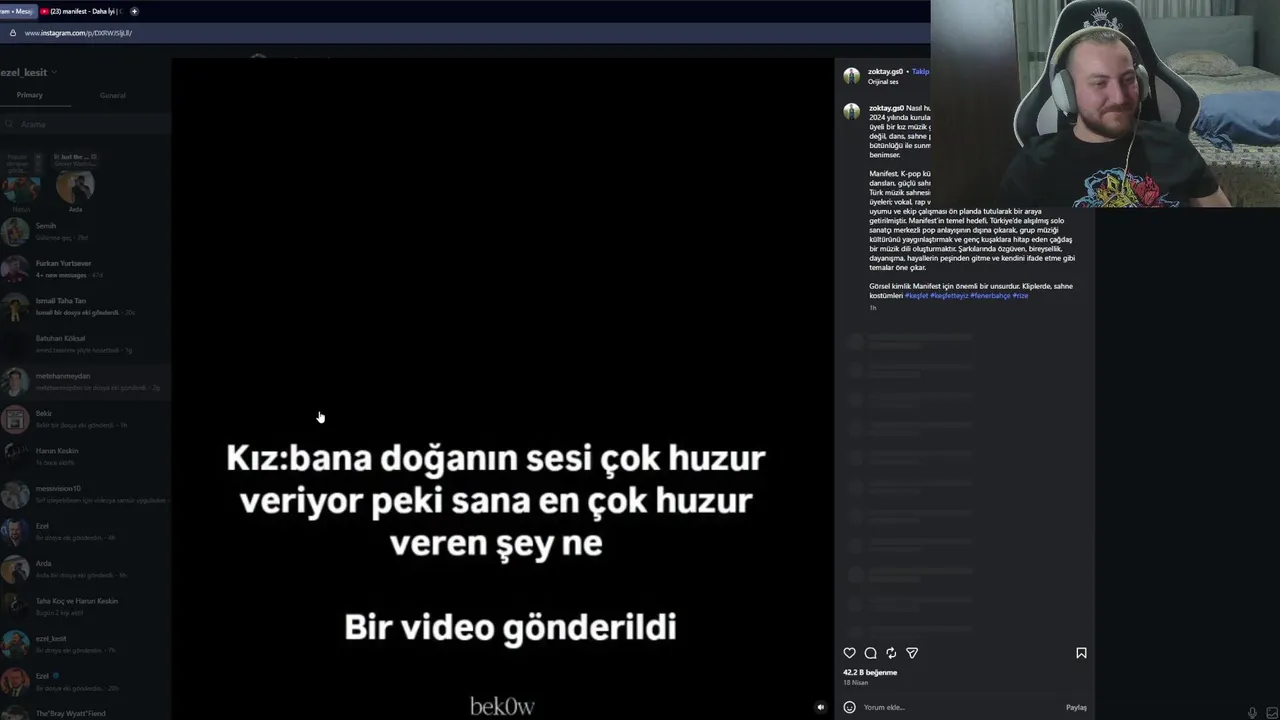Image resolution: width=1280 pixels, height=720 pixels.
Task: Open the Harun Keskin conversation
Action: point(85,456)
